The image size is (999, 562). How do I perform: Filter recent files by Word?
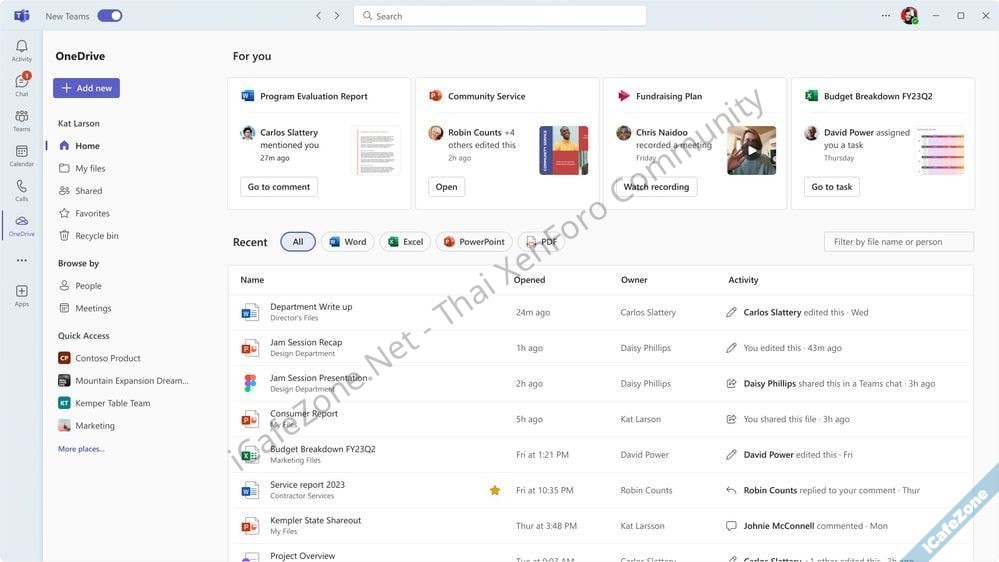click(x=347, y=242)
